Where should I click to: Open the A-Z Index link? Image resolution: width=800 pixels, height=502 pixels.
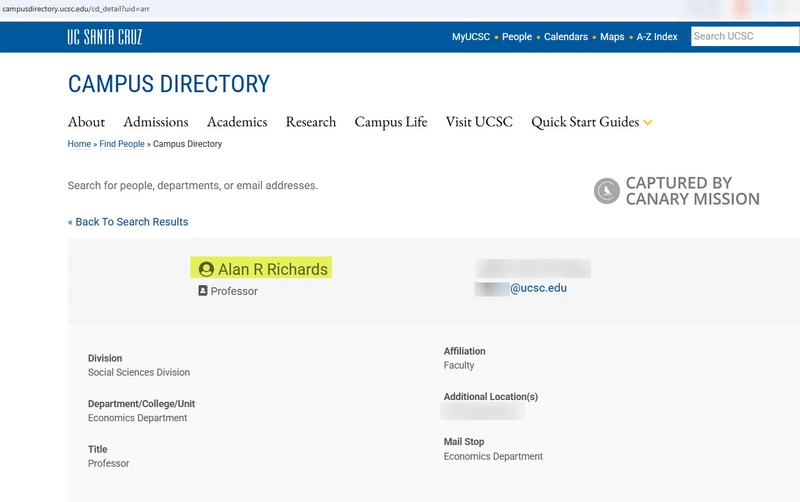coord(657,37)
